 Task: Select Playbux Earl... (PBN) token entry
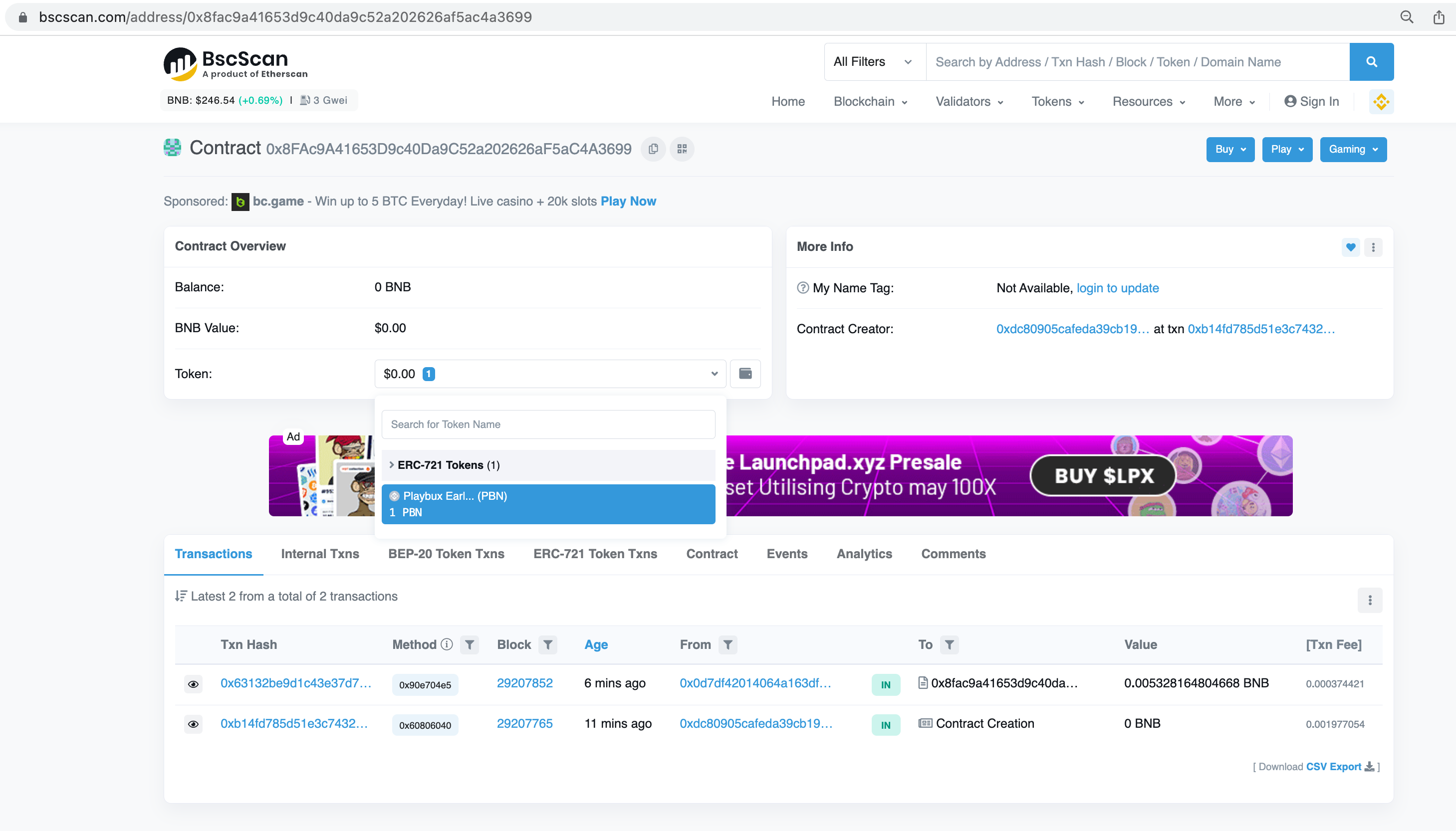point(548,504)
